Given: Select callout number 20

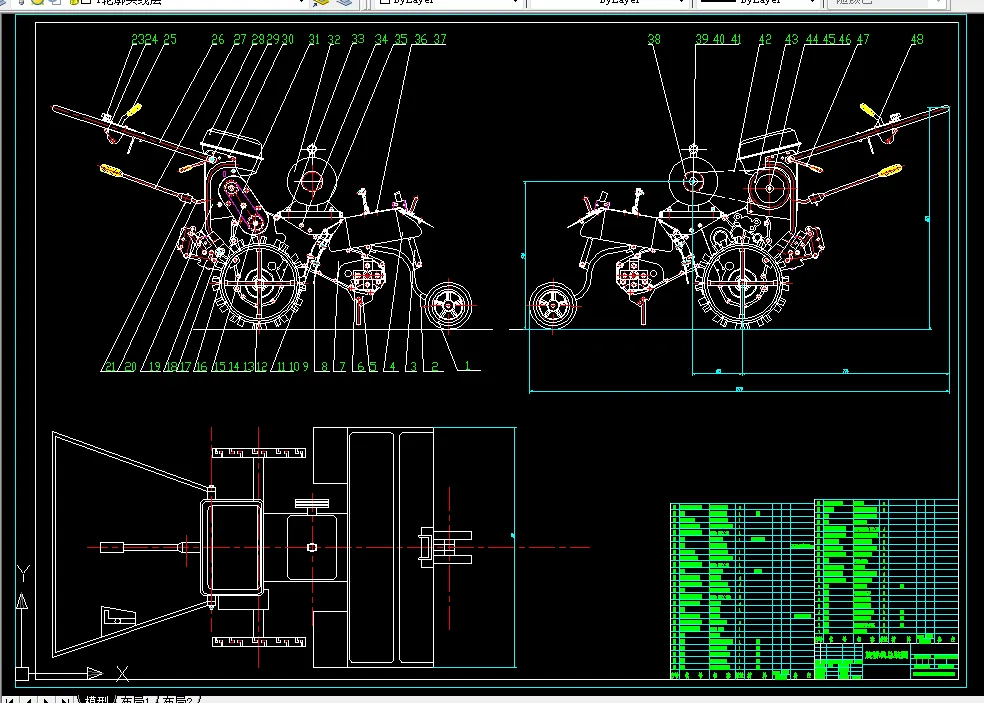Looking at the screenshot, I should (x=130, y=367).
